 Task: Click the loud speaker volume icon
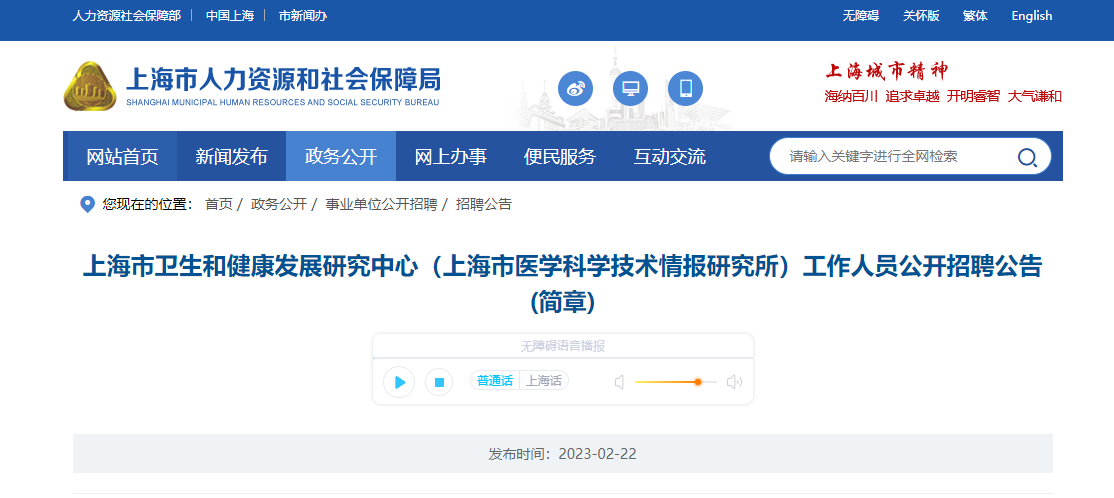click(x=734, y=382)
